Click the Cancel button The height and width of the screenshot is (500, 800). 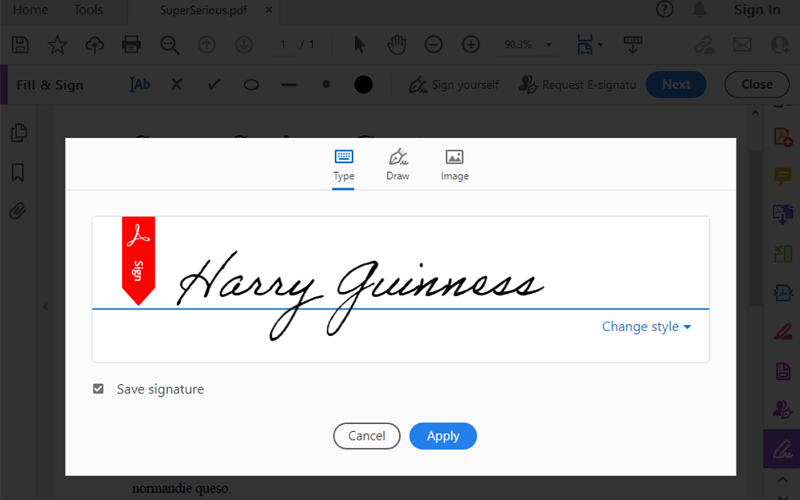367,436
